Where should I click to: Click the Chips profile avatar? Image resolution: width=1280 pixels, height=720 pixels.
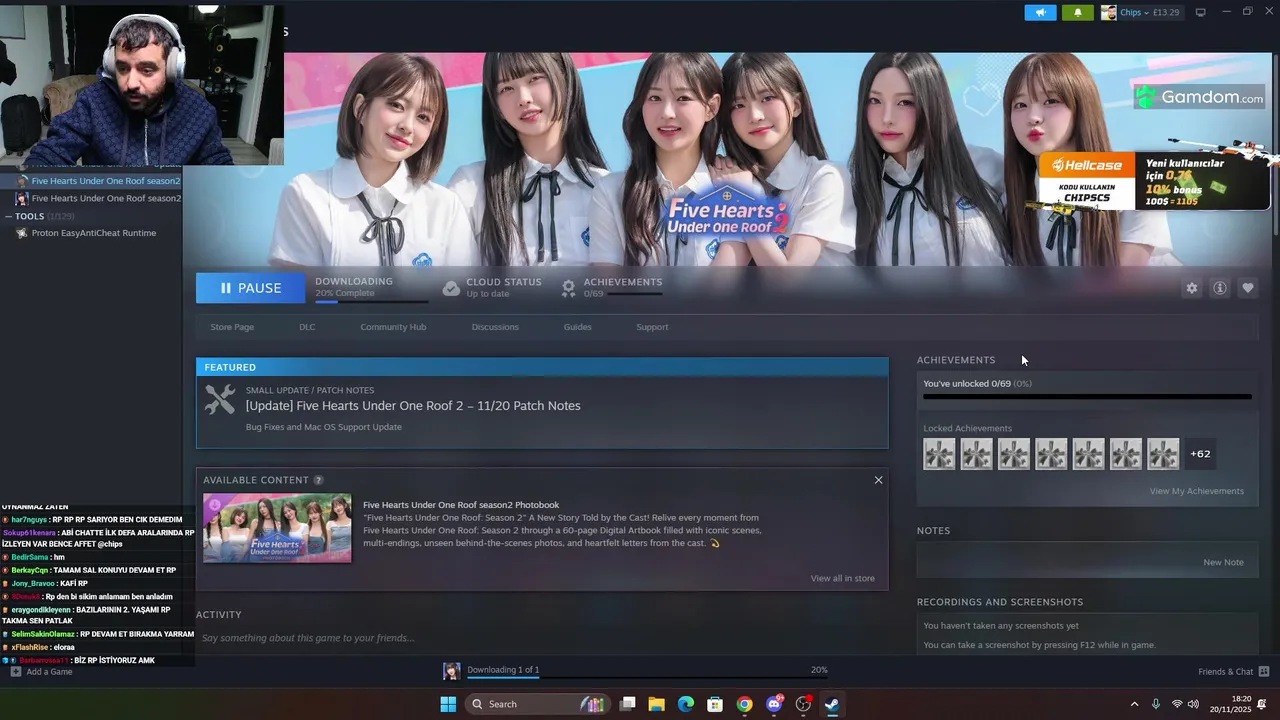pyautogui.click(x=1108, y=12)
